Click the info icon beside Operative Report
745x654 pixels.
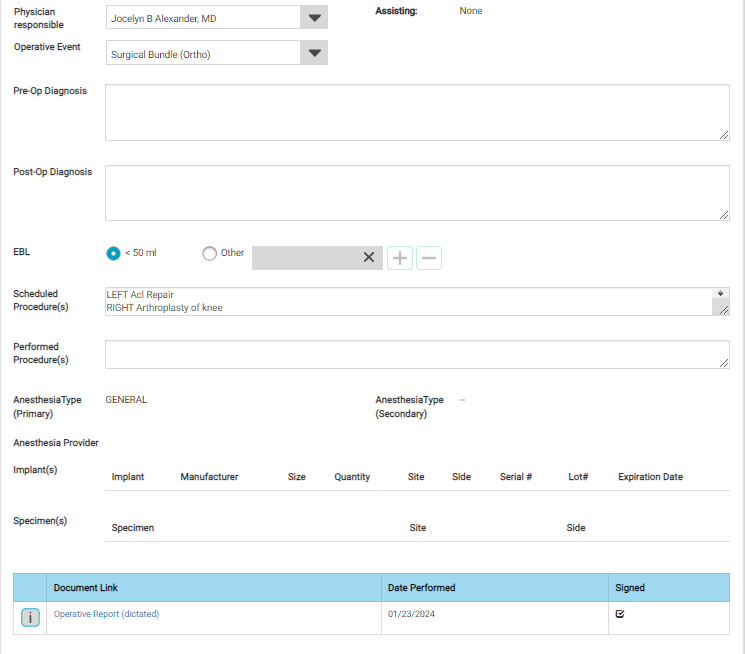[x=30, y=617]
